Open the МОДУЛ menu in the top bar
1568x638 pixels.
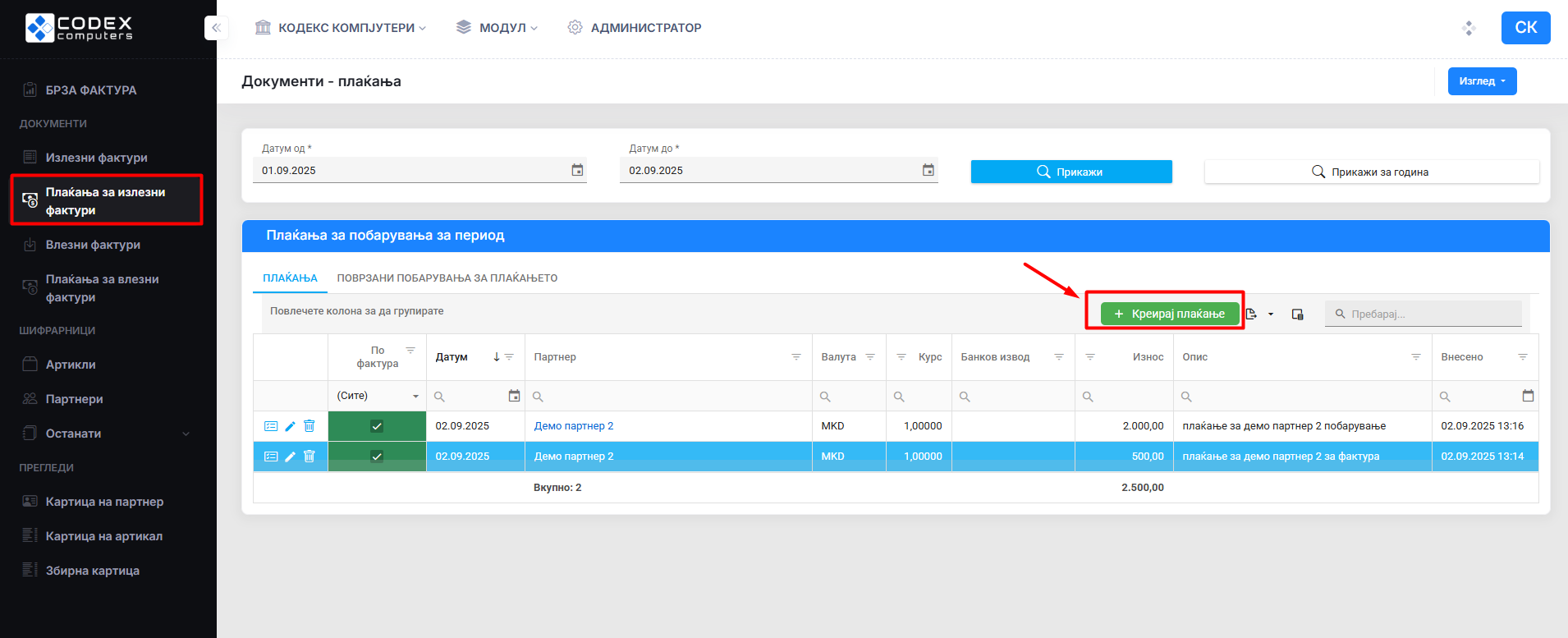pos(497,28)
